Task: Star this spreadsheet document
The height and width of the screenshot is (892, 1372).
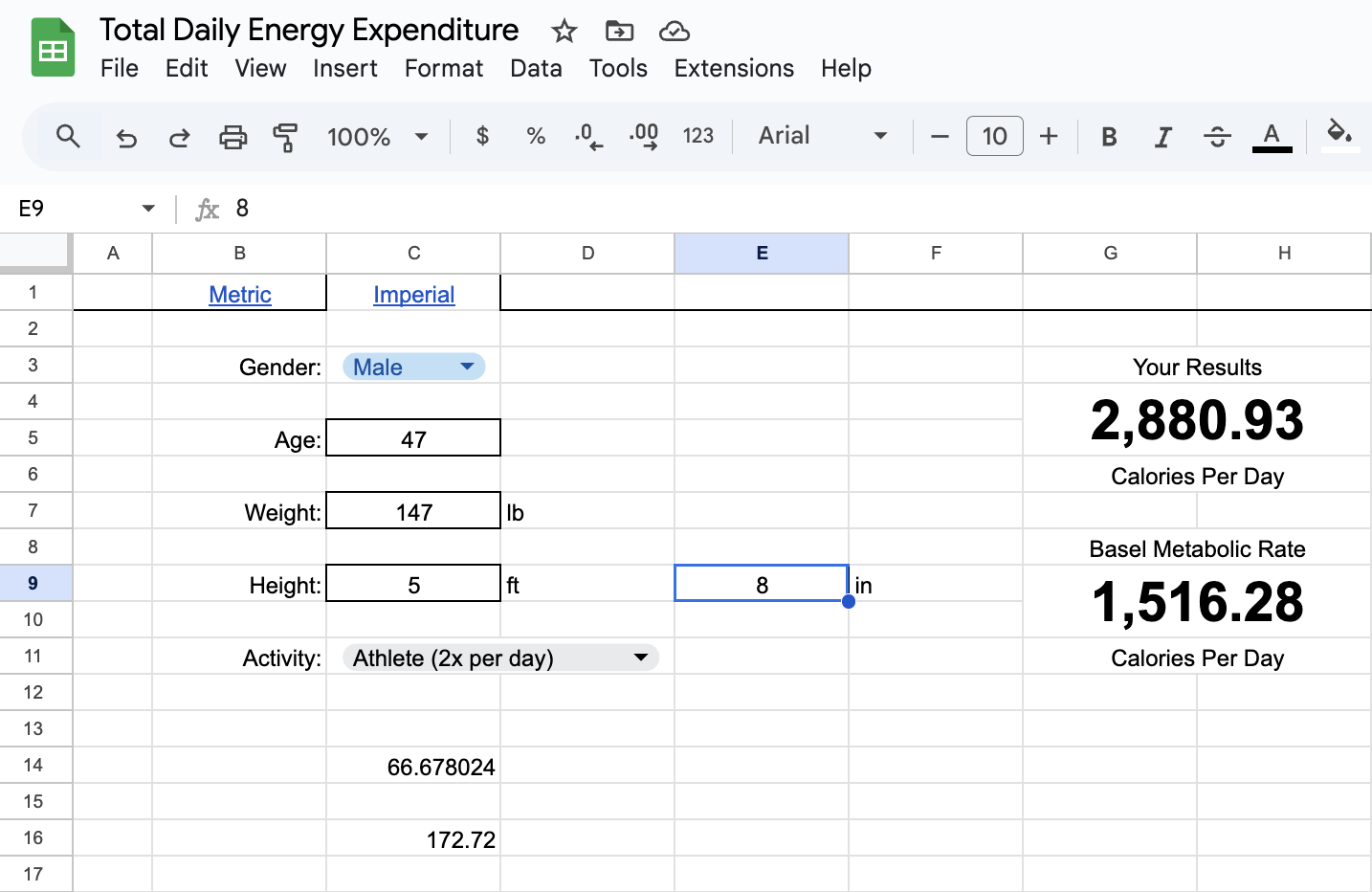Action: [564, 32]
